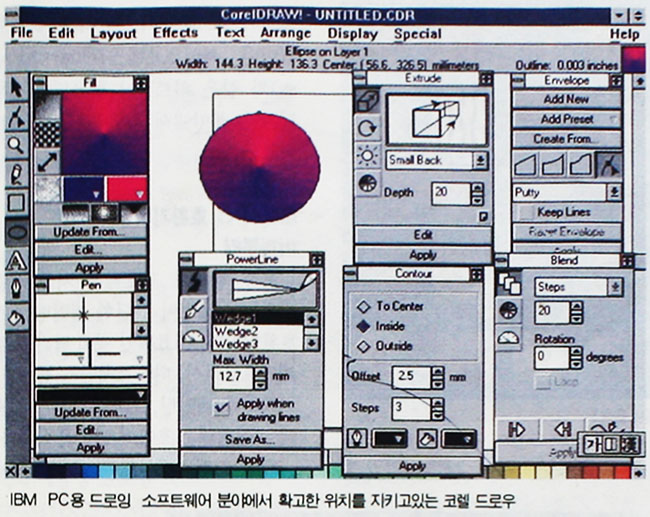The height and width of the screenshot is (517, 650).
Task: Click the Blend color wheel icon
Action: pos(509,311)
